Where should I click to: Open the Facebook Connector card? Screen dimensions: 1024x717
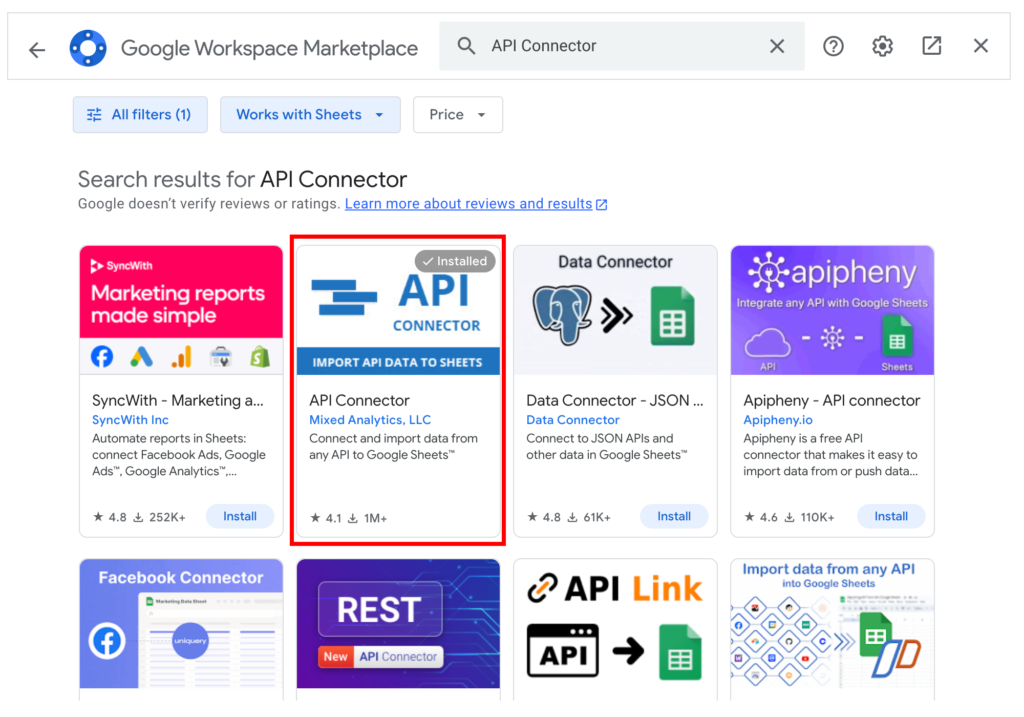coord(181,629)
